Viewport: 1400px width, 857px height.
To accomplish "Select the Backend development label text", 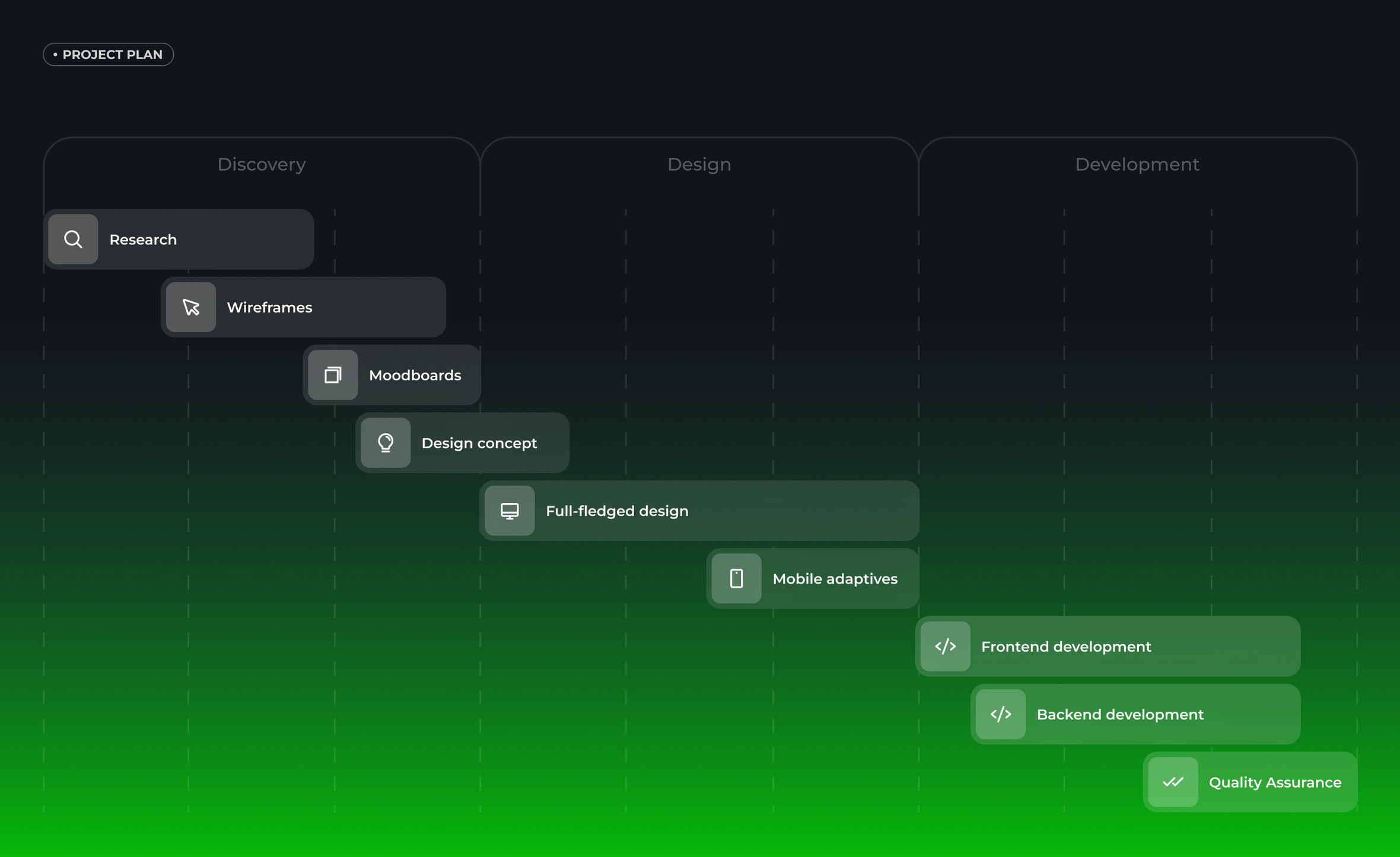I will coord(1121,715).
